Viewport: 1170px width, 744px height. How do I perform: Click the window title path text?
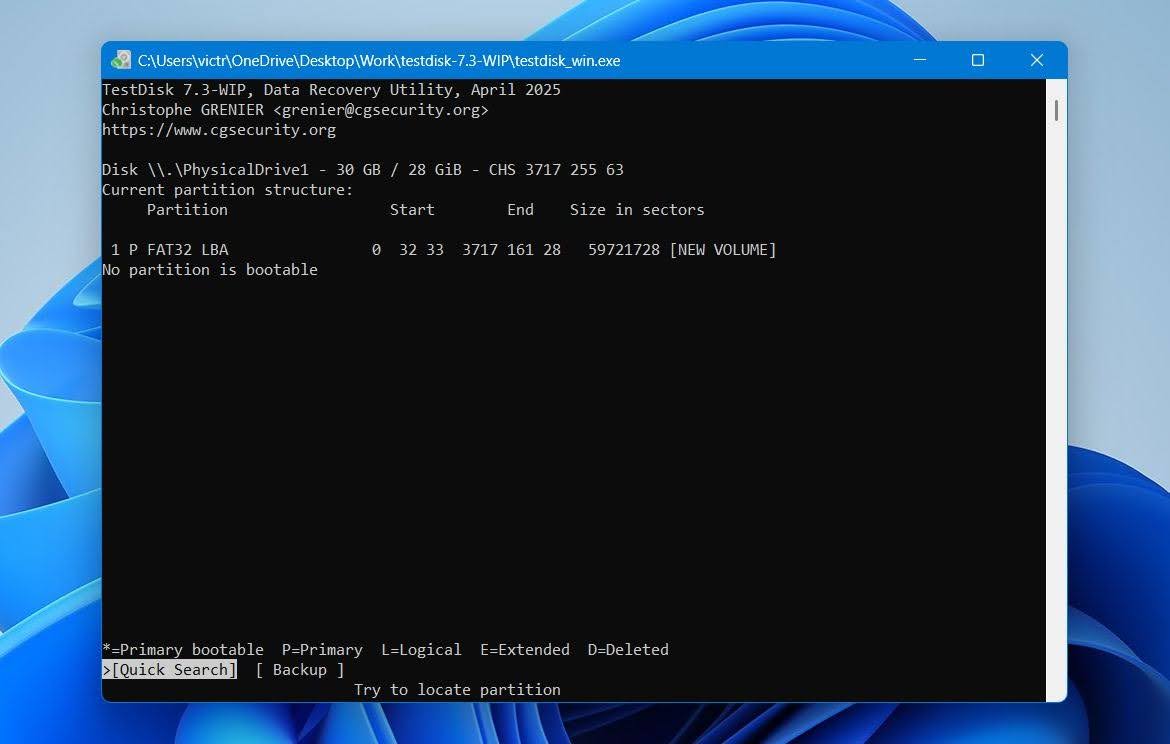point(379,60)
